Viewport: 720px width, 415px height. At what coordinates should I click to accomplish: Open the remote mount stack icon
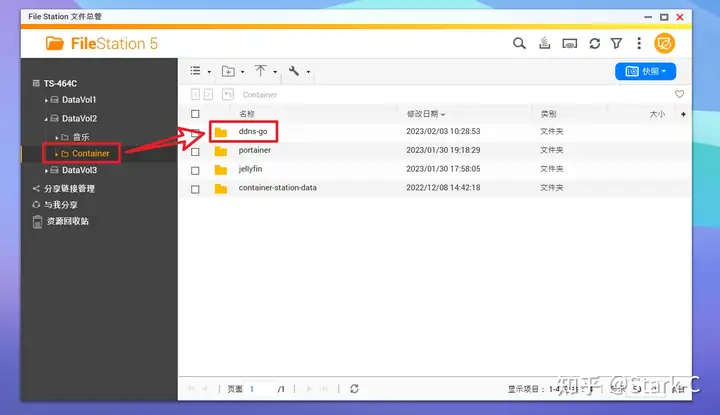pos(545,44)
